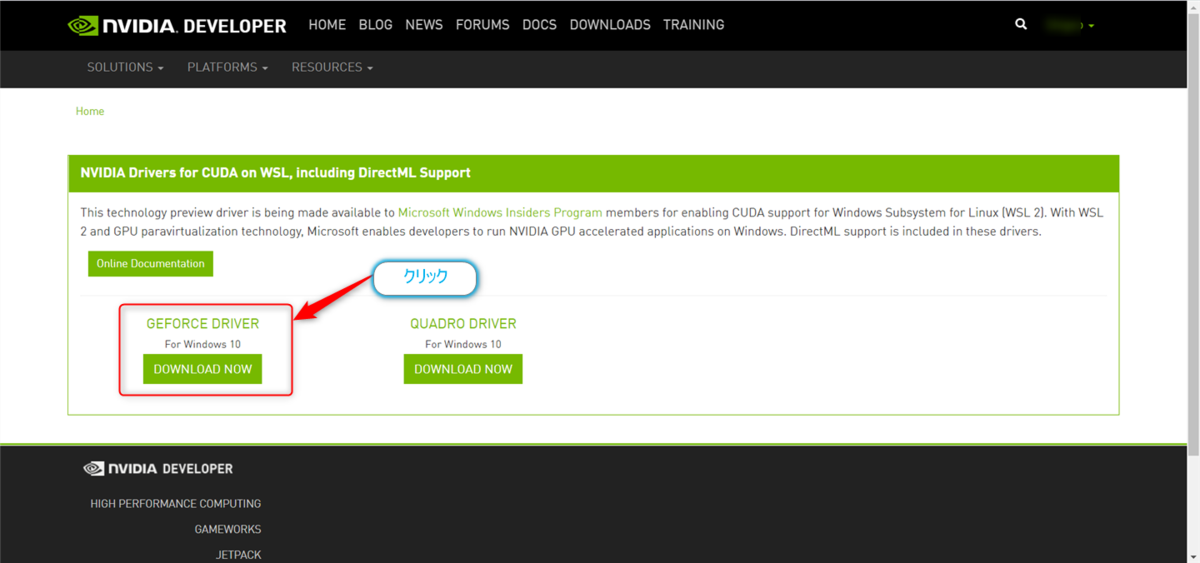Click the GEFORCE DRIVER heading
This screenshot has width=1200, height=563.
(x=203, y=324)
